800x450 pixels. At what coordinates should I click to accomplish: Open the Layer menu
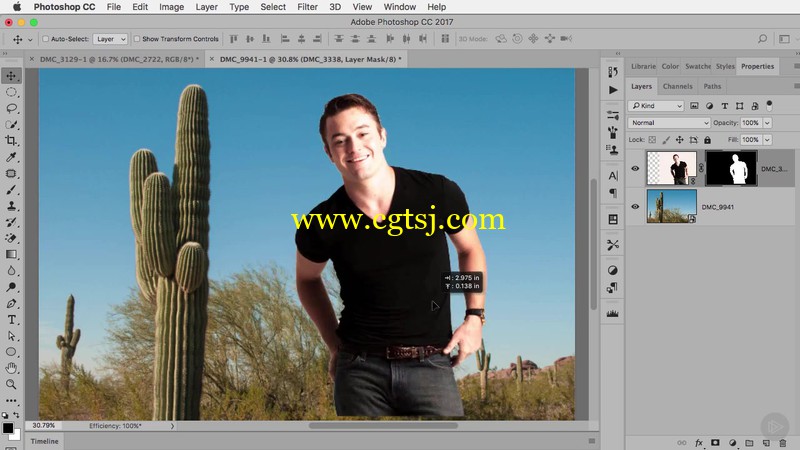[x=207, y=7]
